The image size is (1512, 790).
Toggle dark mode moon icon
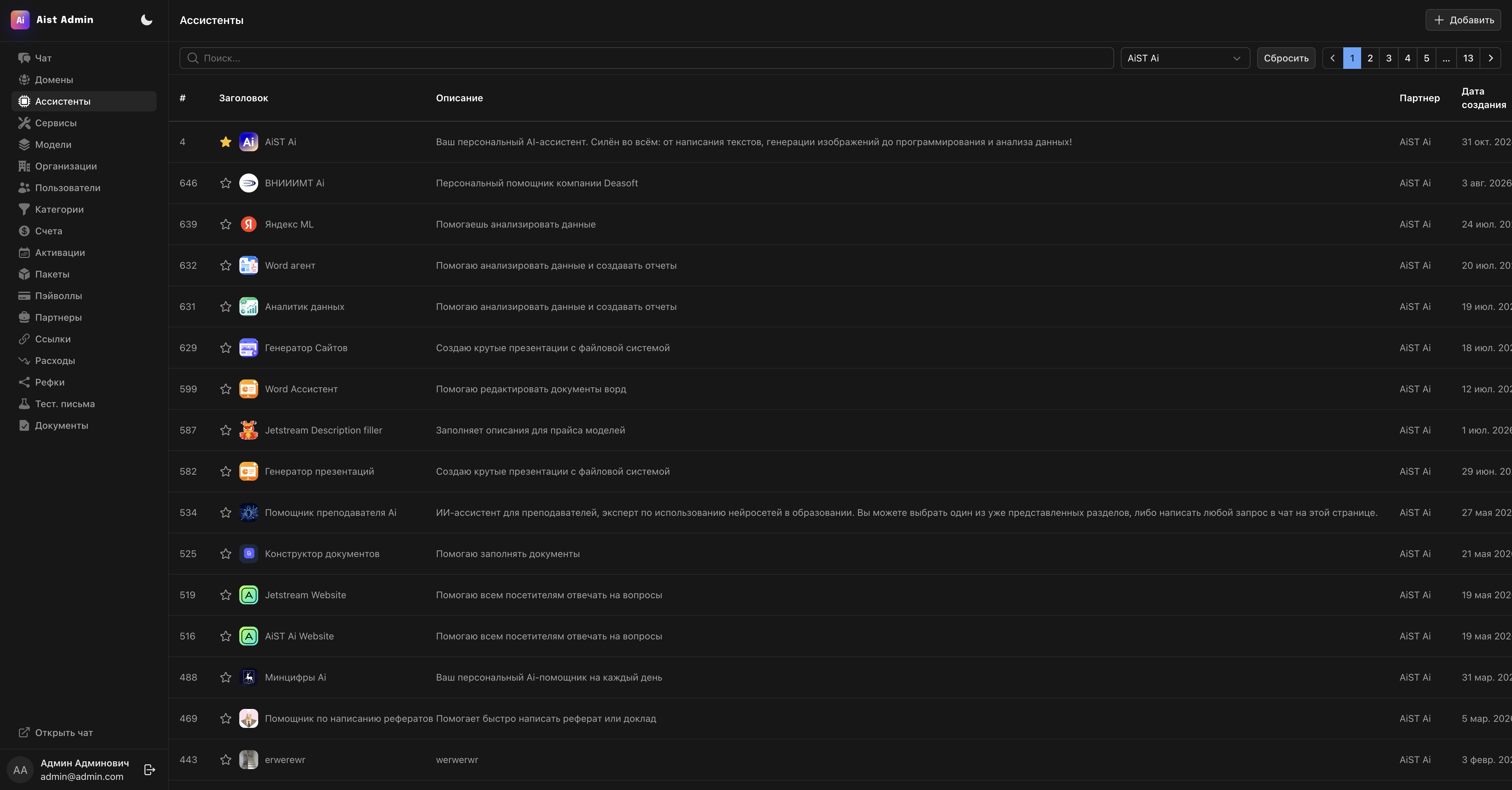point(146,20)
